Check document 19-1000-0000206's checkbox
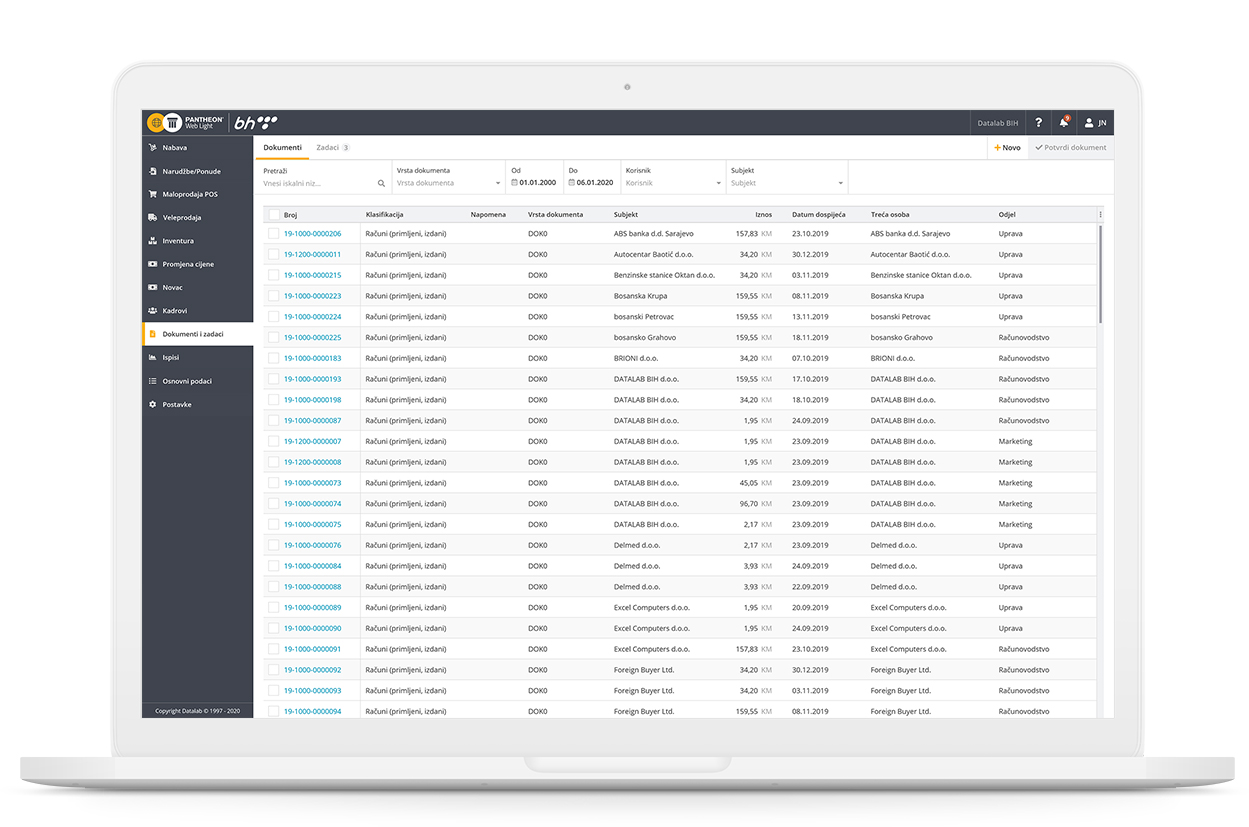Viewport: 1249px width, 827px height. tap(273, 233)
